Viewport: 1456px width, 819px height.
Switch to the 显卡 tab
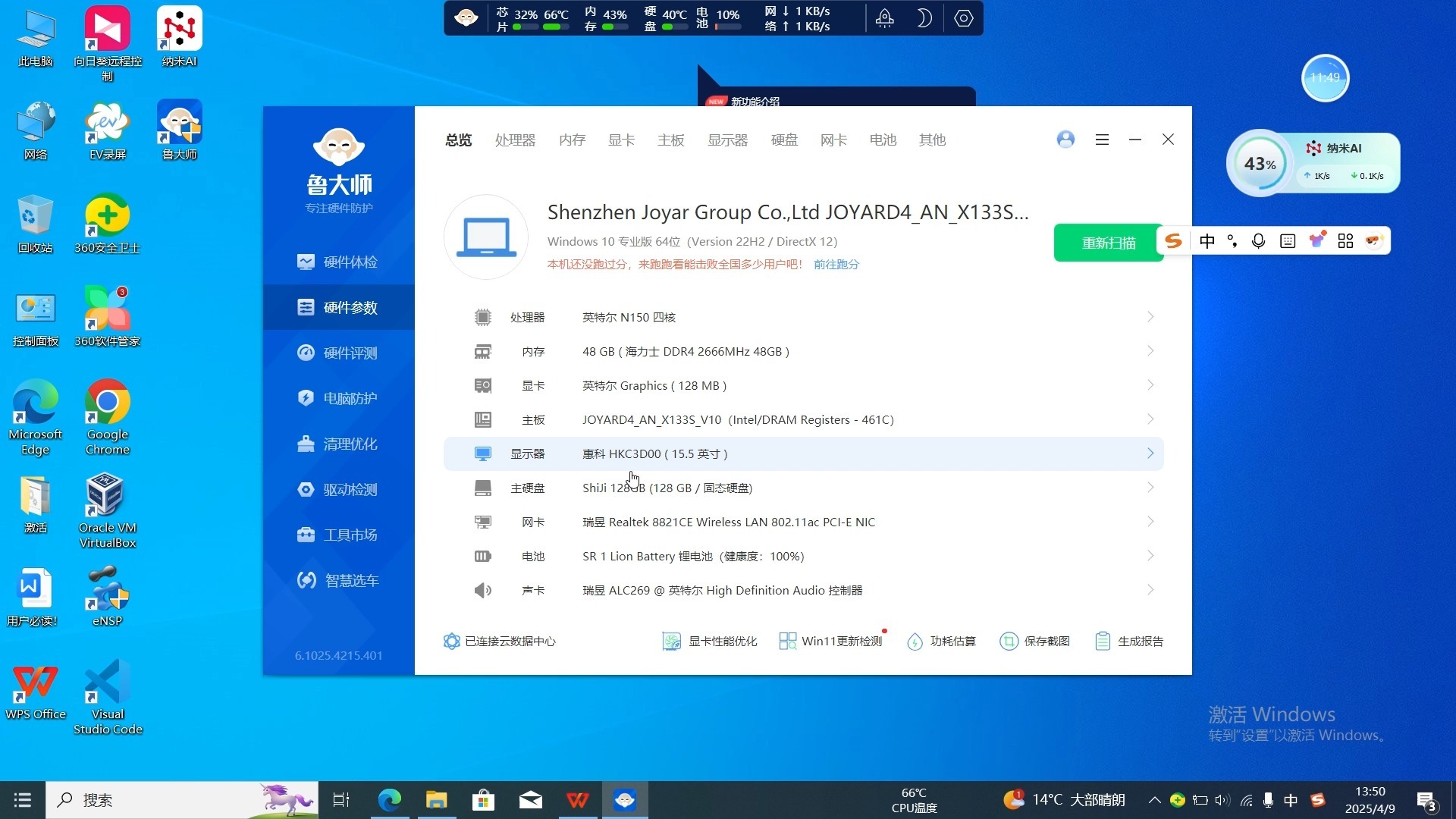[x=621, y=140]
